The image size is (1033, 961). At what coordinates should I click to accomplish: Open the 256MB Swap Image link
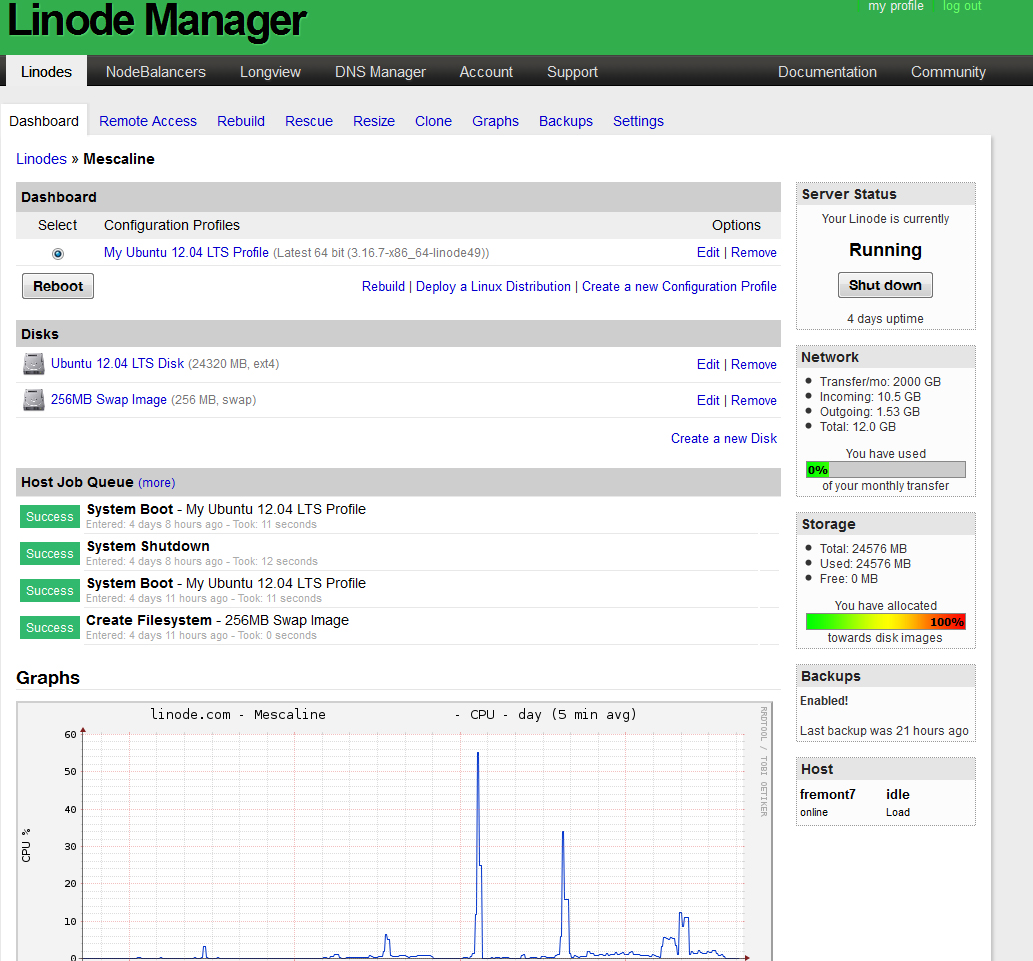coord(109,400)
